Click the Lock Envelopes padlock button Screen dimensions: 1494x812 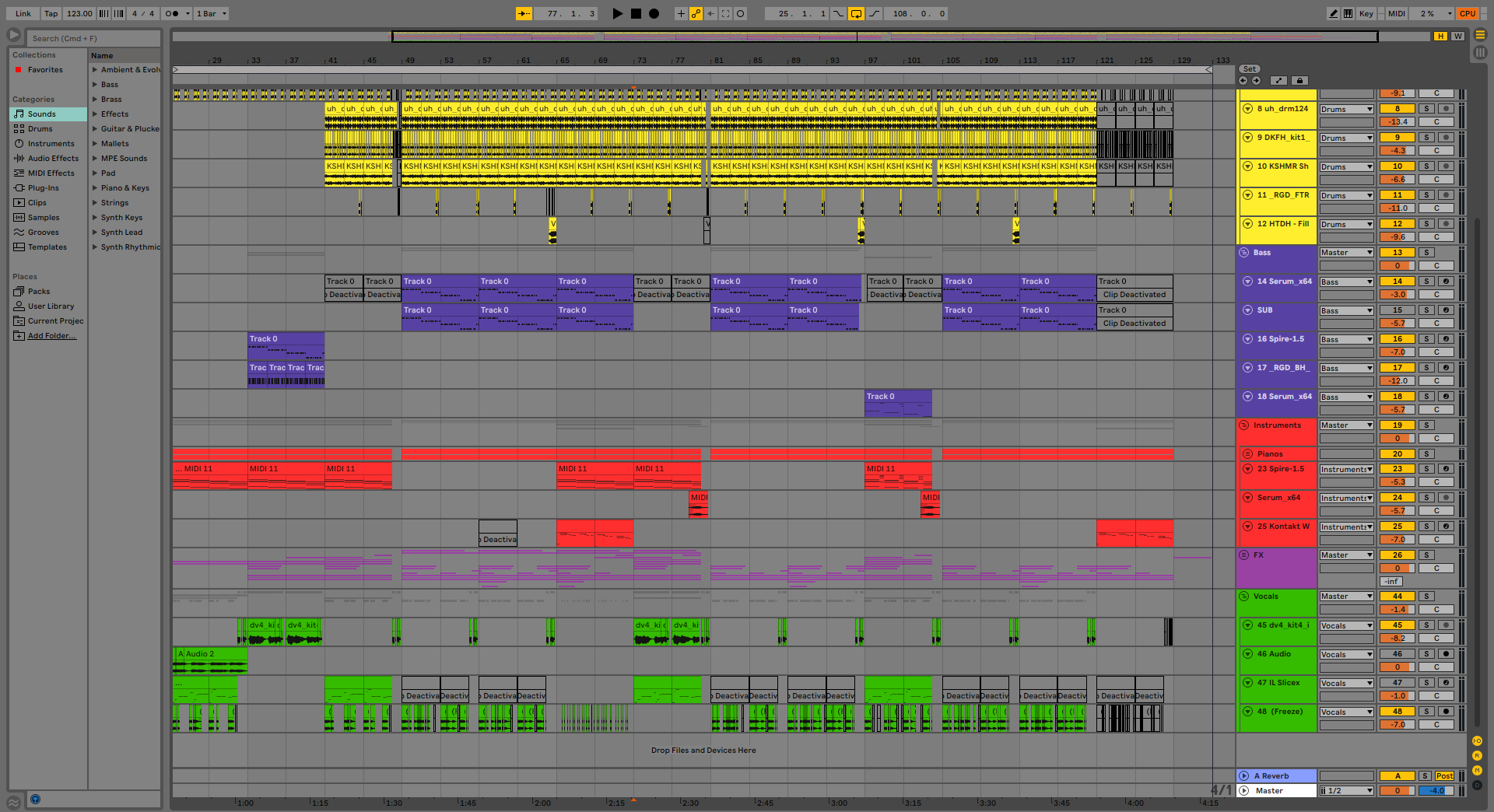coord(1299,80)
